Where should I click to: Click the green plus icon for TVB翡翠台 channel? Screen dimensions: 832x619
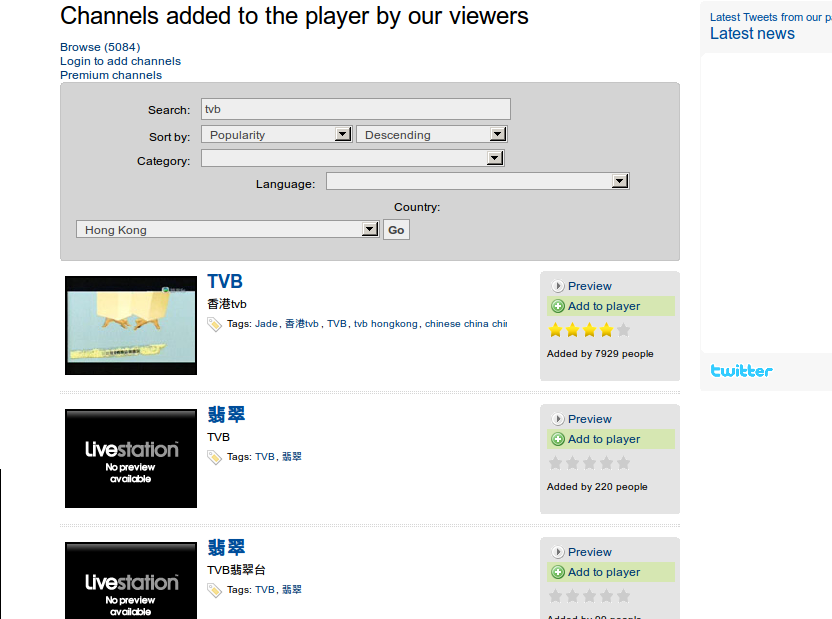click(x=558, y=572)
